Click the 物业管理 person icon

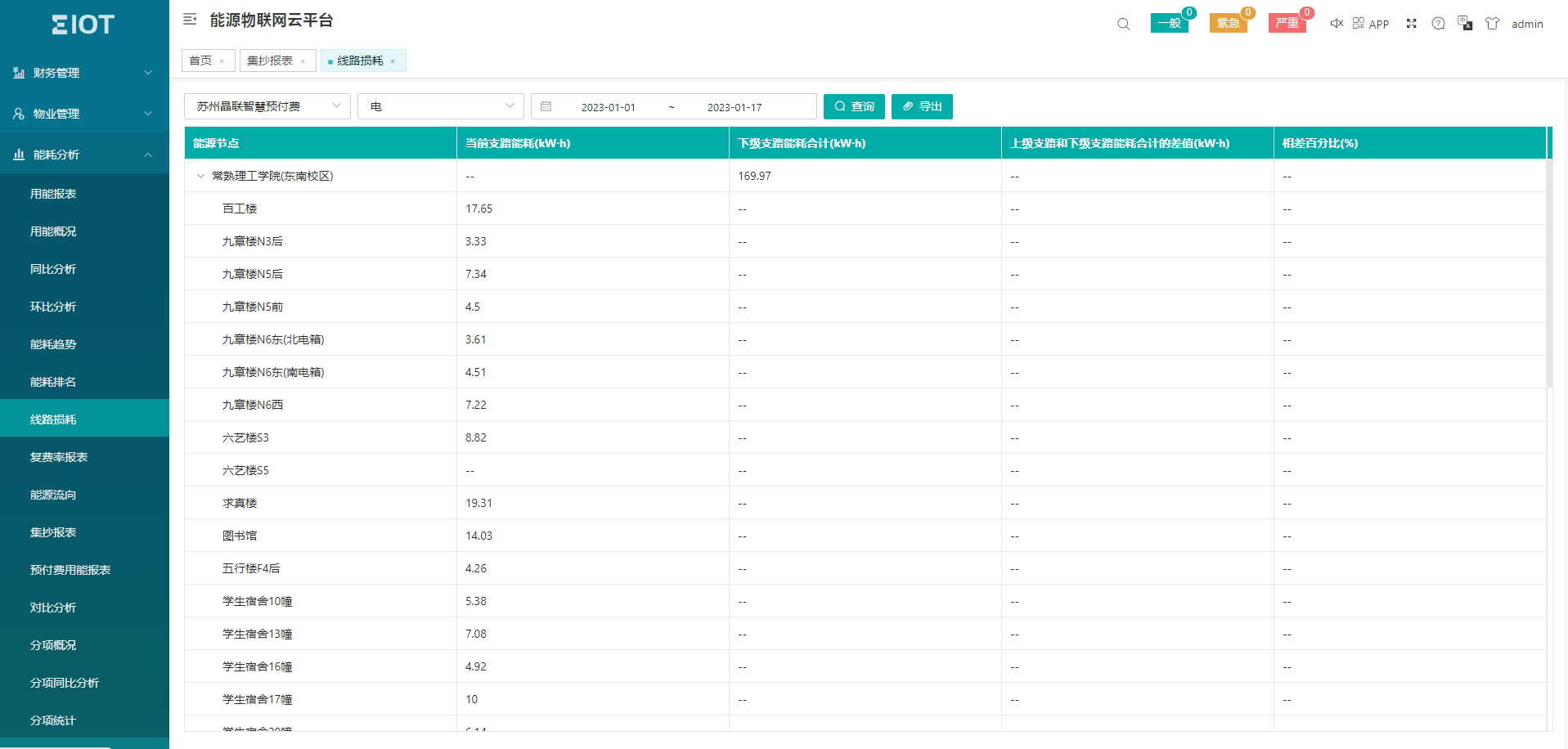(x=19, y=114)
